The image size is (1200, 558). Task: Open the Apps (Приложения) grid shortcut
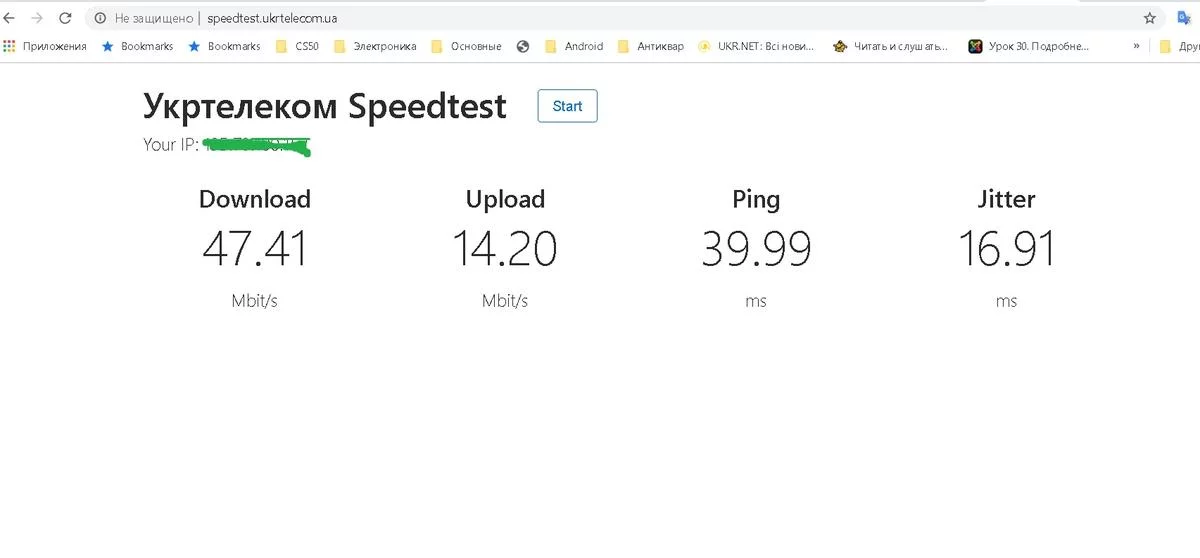[x=45, y=46]
